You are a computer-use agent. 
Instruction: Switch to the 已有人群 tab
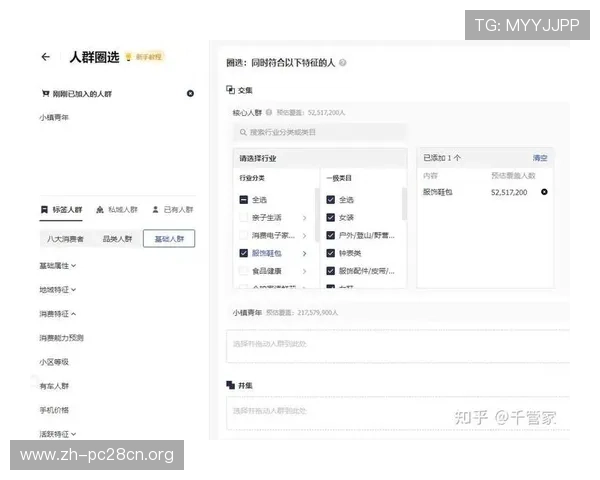(173, 210)
